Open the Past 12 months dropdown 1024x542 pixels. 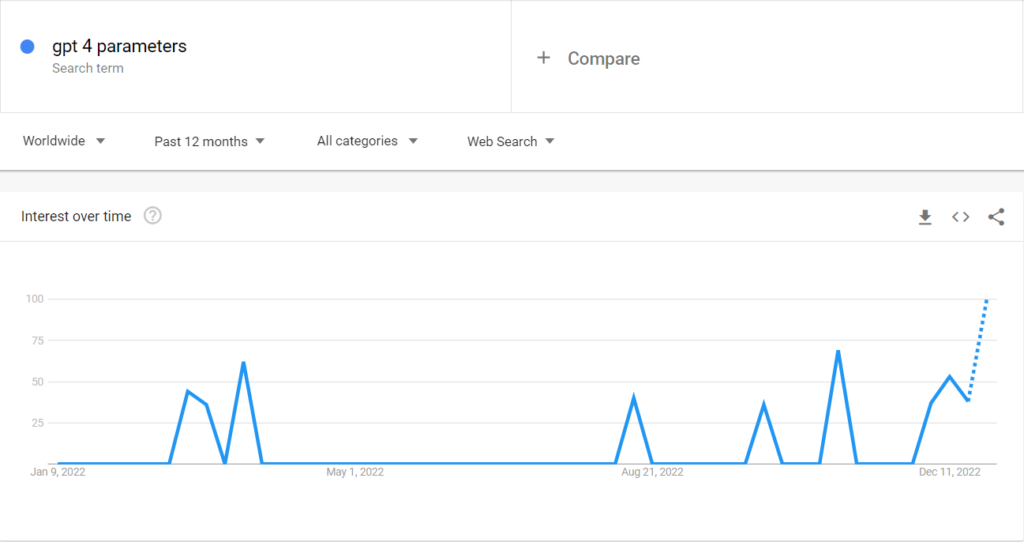(x=210, y=142)
